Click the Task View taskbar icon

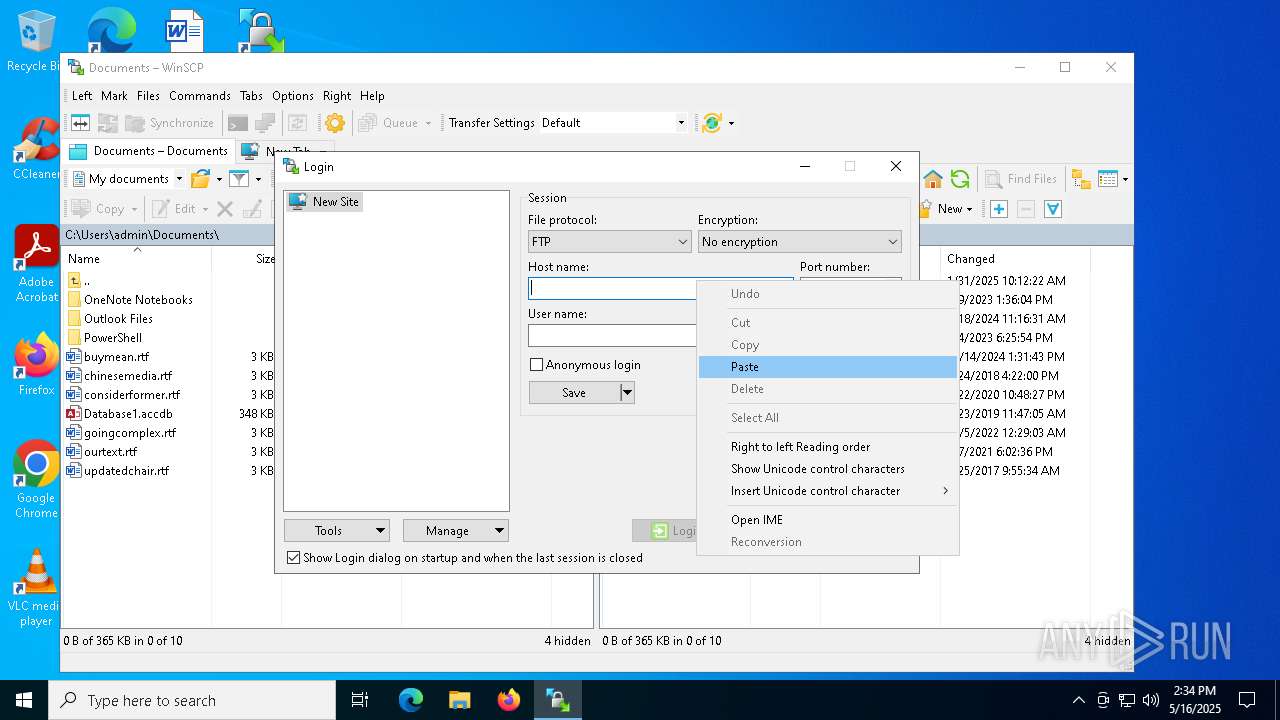(360, 700)
